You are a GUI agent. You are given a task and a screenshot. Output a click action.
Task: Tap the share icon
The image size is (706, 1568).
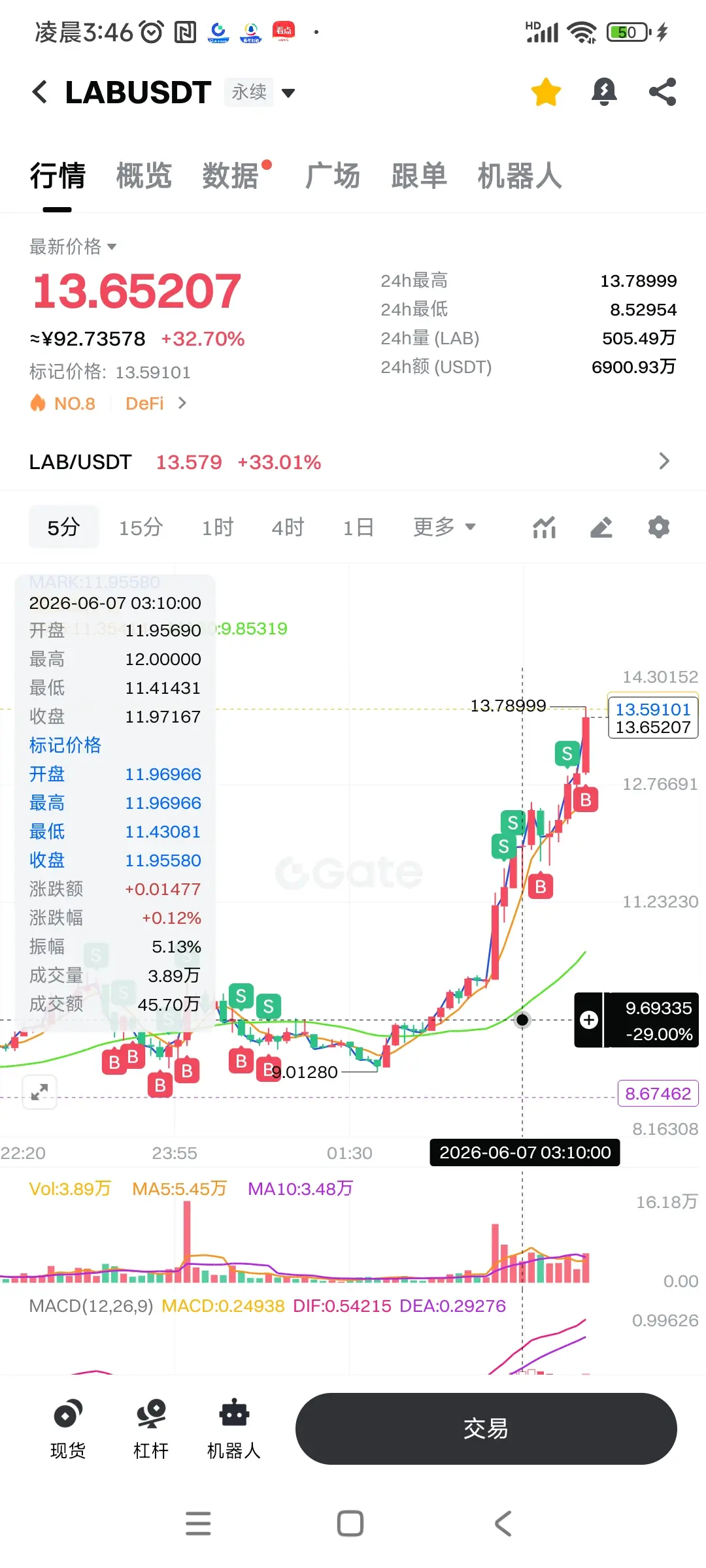(662, 92)
